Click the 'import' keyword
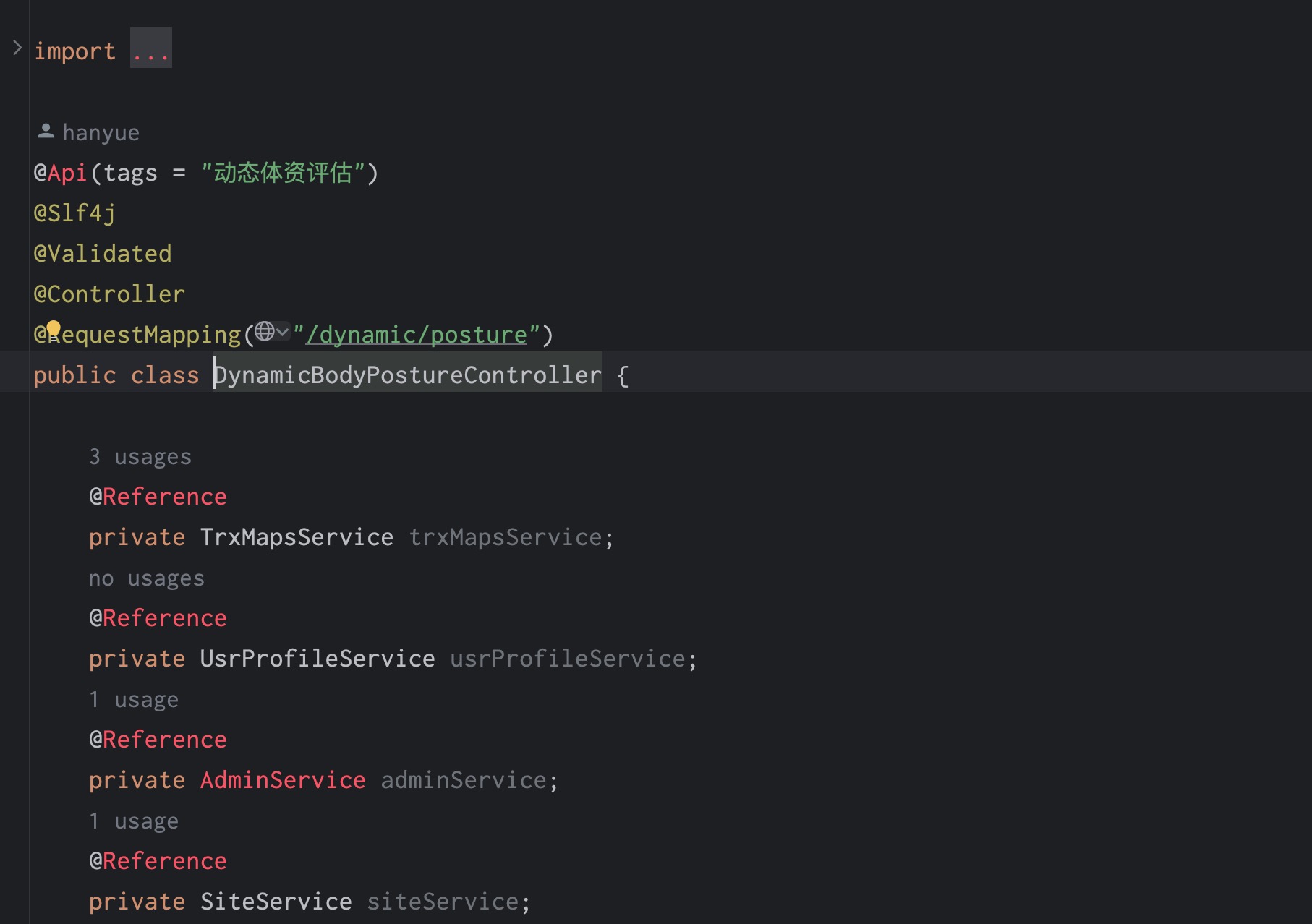This screenshot has width=1312, height=924. (x=74, y=51)
